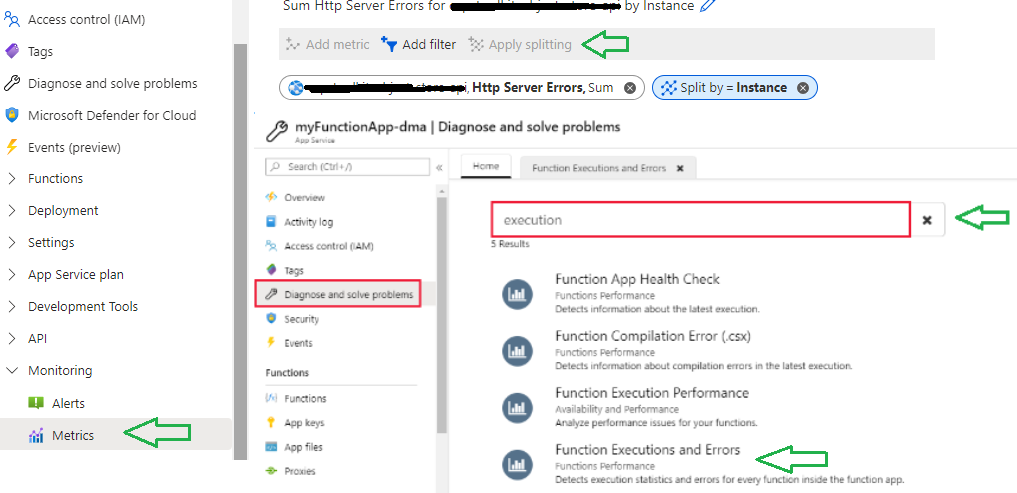The width and height of the screenshot is (1017, 493).
Task: Open Security in myFunctionApp-dma menu
Action: click(301, 319)
